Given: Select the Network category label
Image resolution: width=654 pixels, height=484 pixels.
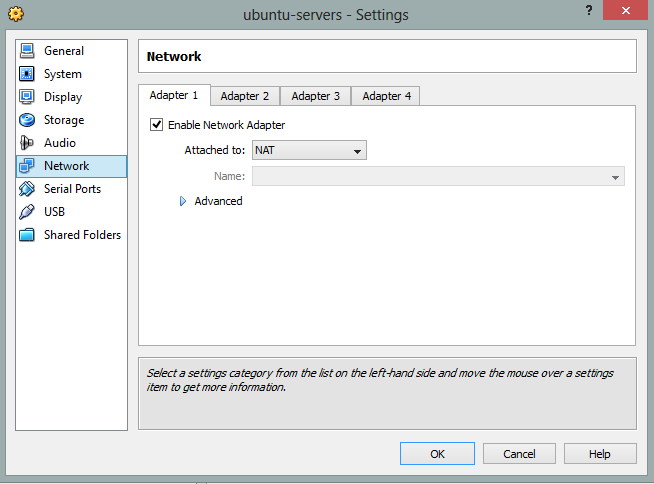Looking at the screenshot, I should (67, 166).
